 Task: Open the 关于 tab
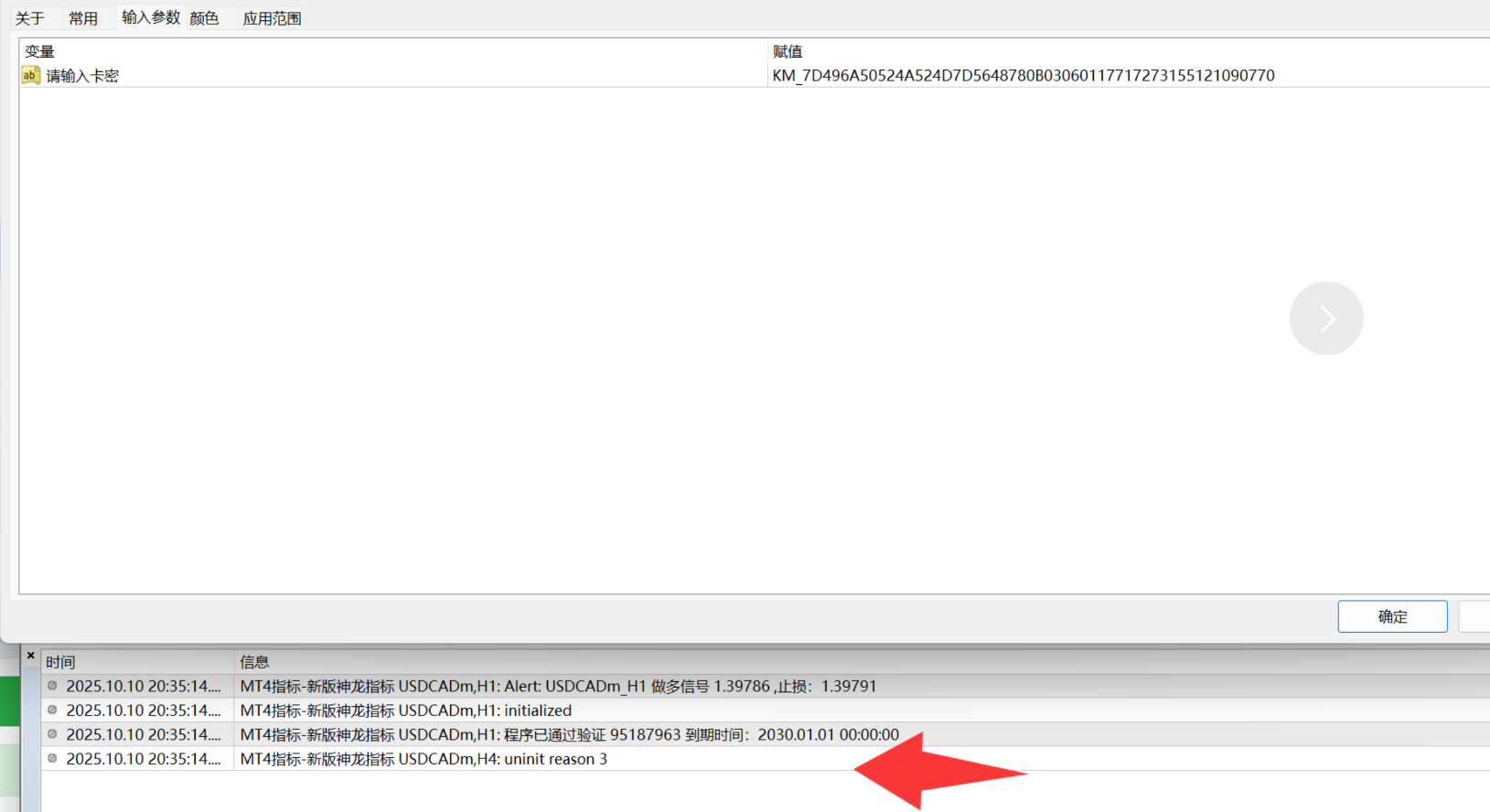pos(29,18)
